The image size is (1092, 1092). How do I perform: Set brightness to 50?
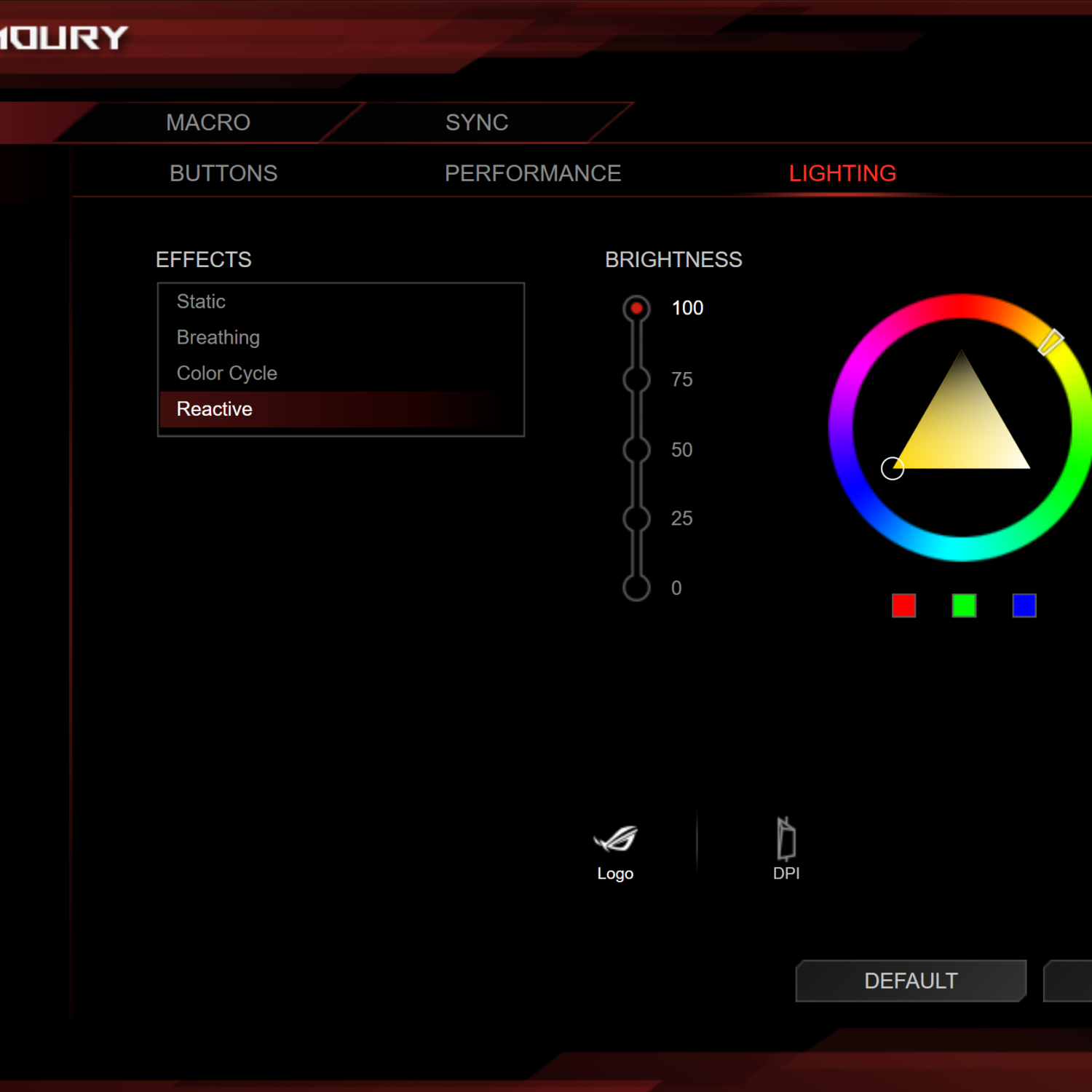(x=636, y=450)
